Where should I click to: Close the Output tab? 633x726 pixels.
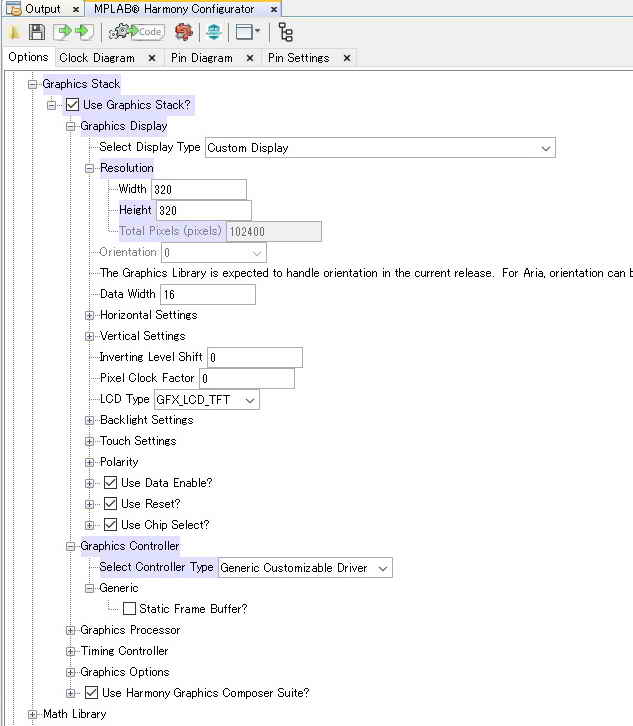(x=76, y=9)
